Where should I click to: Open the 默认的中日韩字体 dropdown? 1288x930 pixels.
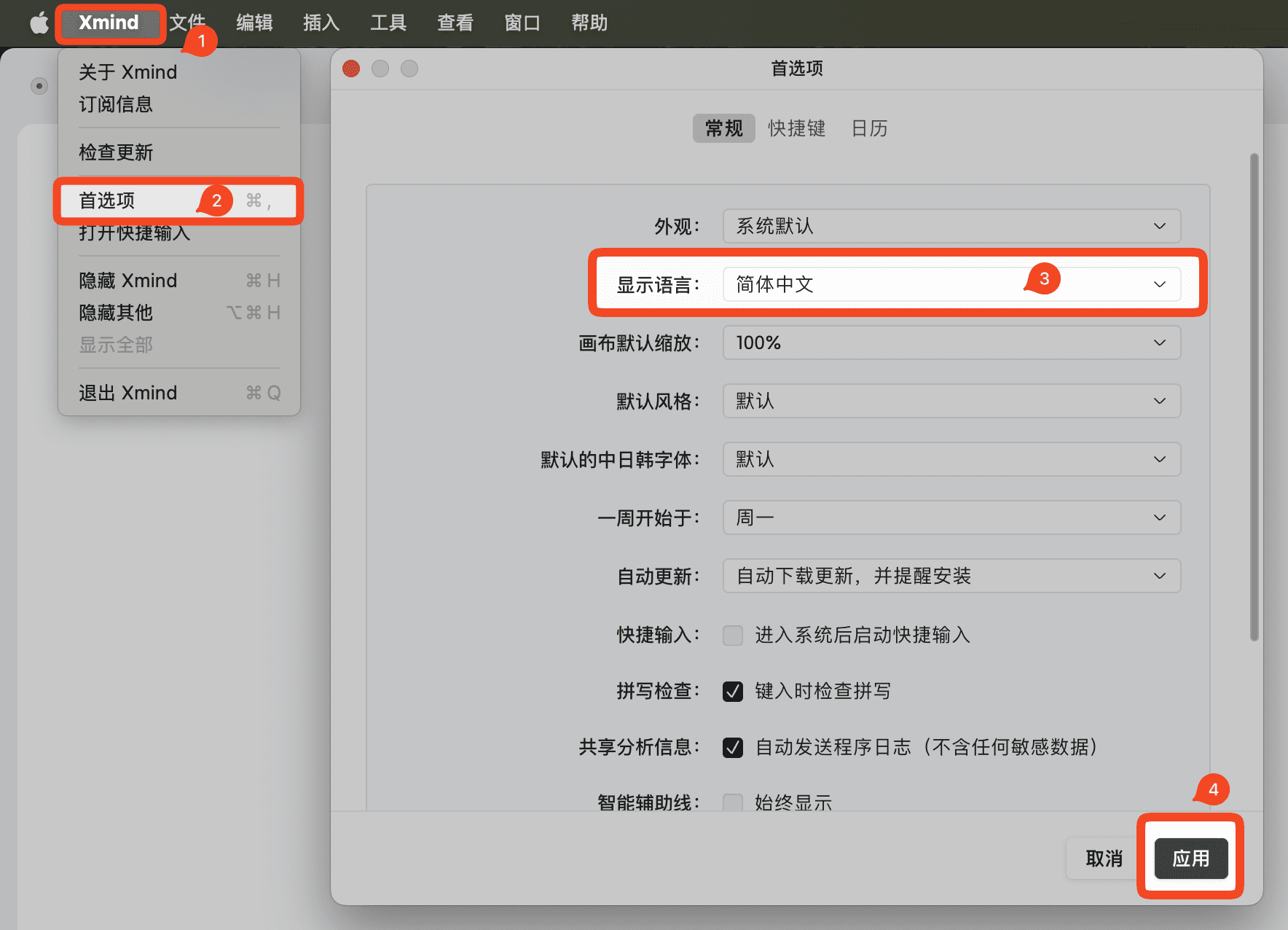click(x=951, y=459)
